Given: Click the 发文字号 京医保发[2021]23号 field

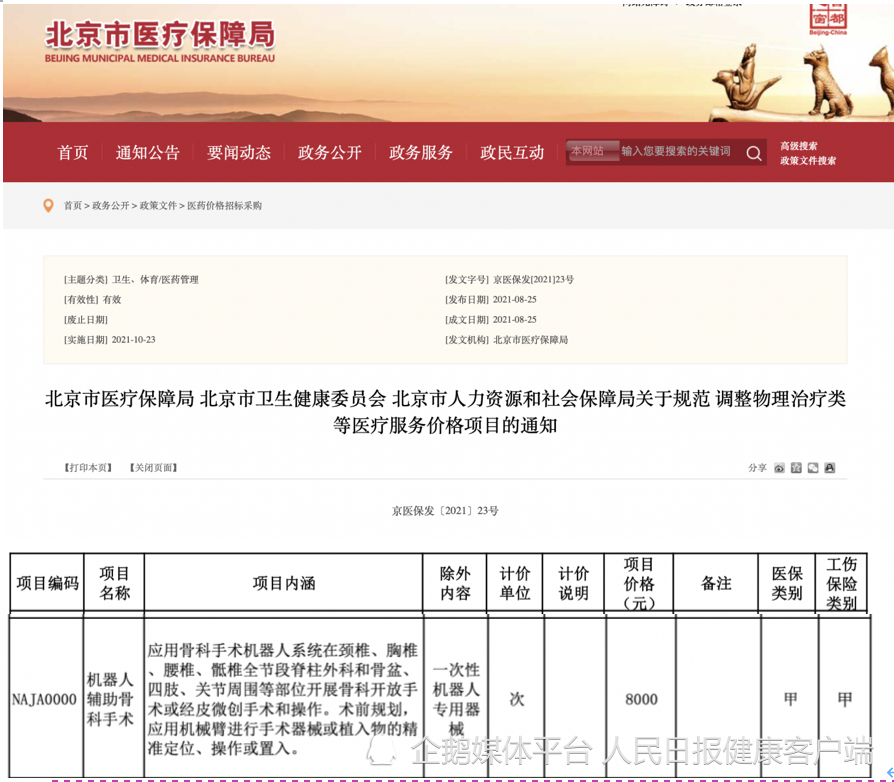Looking at the screenshot, I should [510, 280].
